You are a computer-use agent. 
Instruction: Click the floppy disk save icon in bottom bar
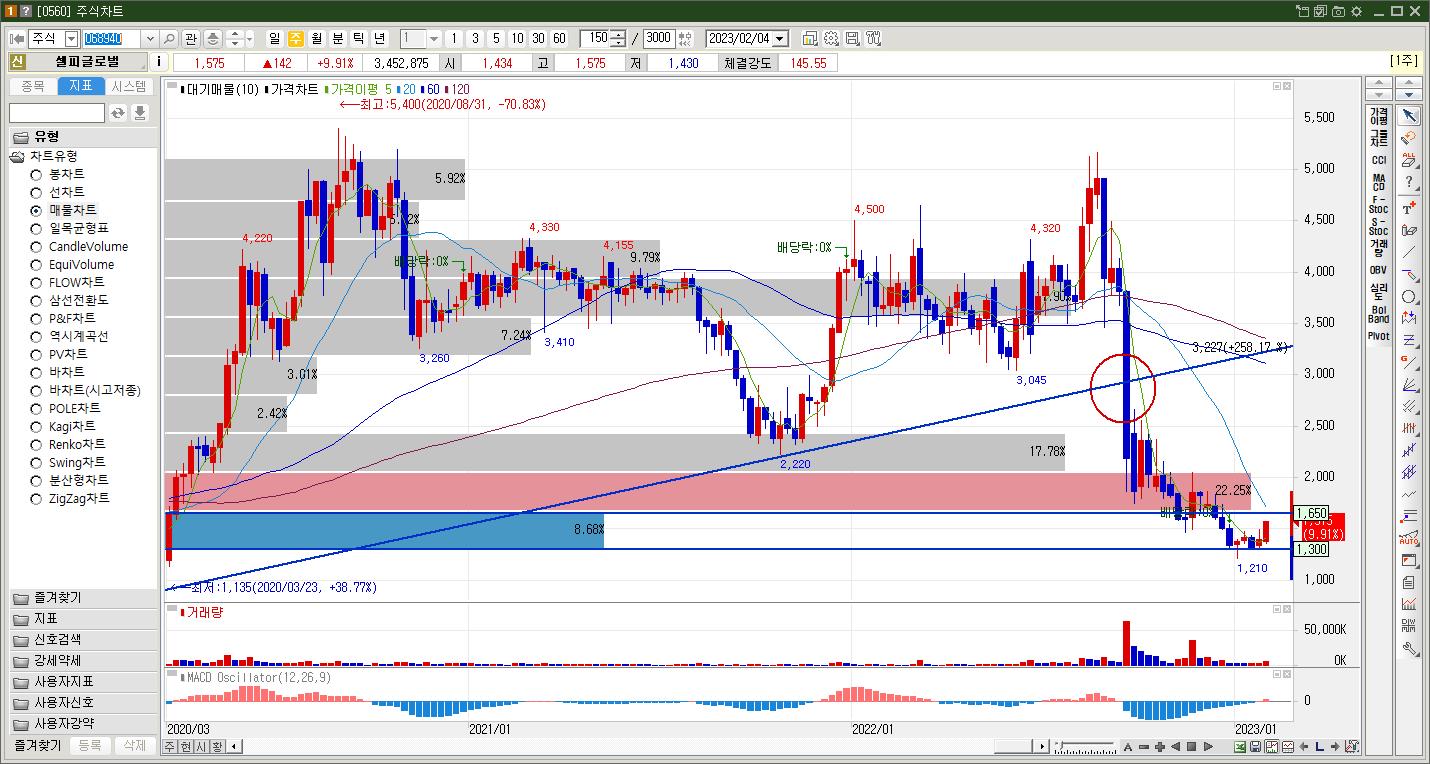point(1255,746)
